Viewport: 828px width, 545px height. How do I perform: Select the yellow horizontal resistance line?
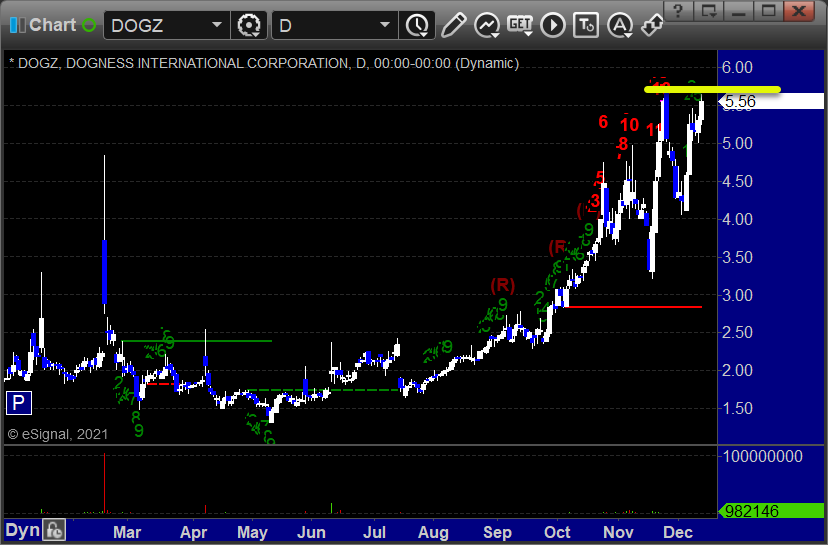pyautogui.click(x=712, y=89)
